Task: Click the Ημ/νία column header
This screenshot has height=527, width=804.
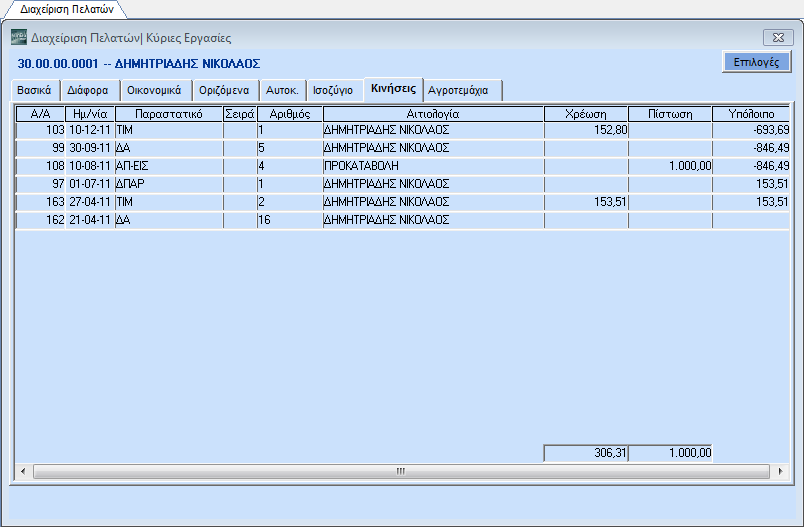Action: pyautogui.click(x=90, y=114)
